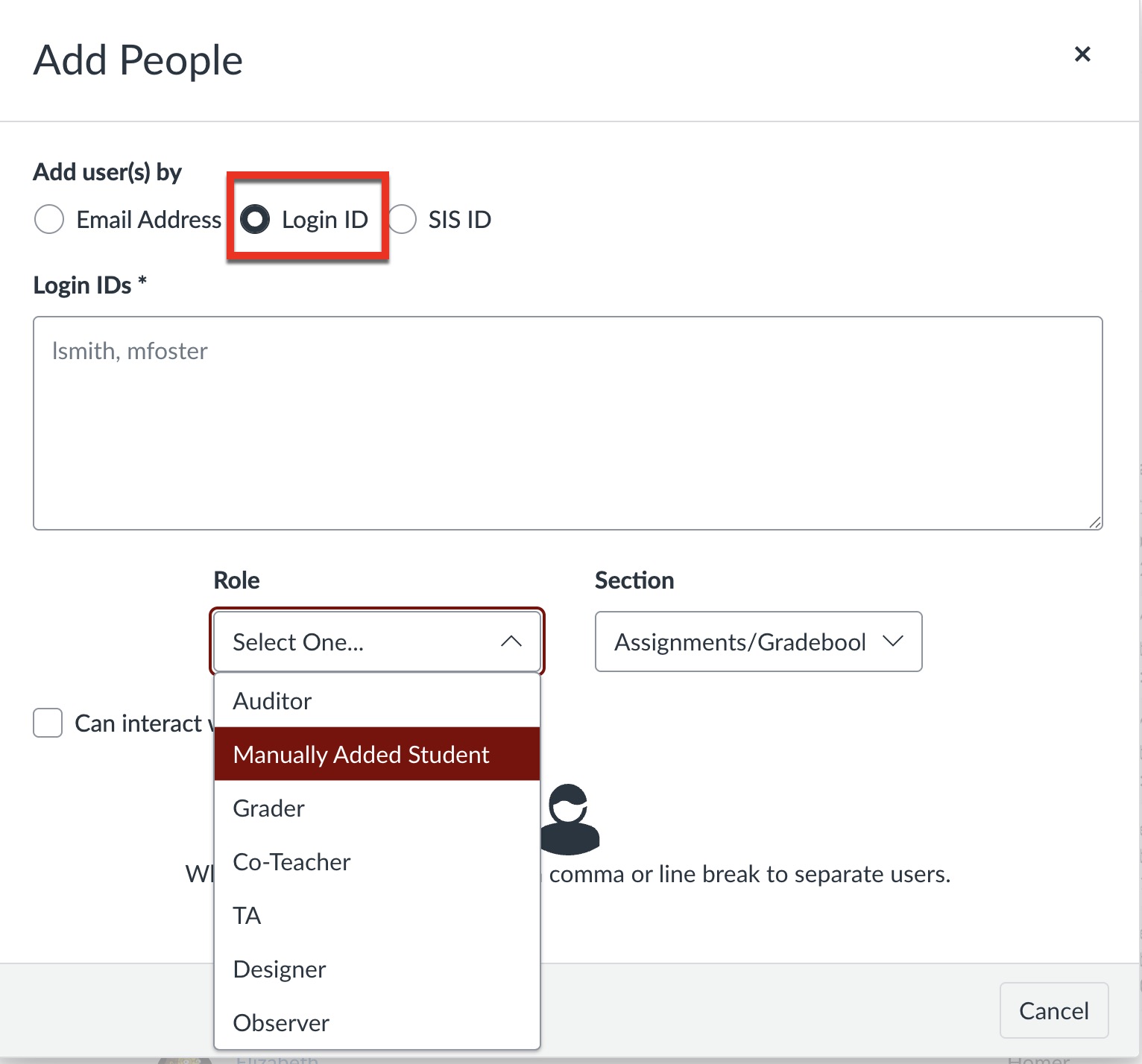Image resolution: width=1142 pixels, height=1064 pixels.
Task: Select the Email Address radio button
Action: pos(49,219)
